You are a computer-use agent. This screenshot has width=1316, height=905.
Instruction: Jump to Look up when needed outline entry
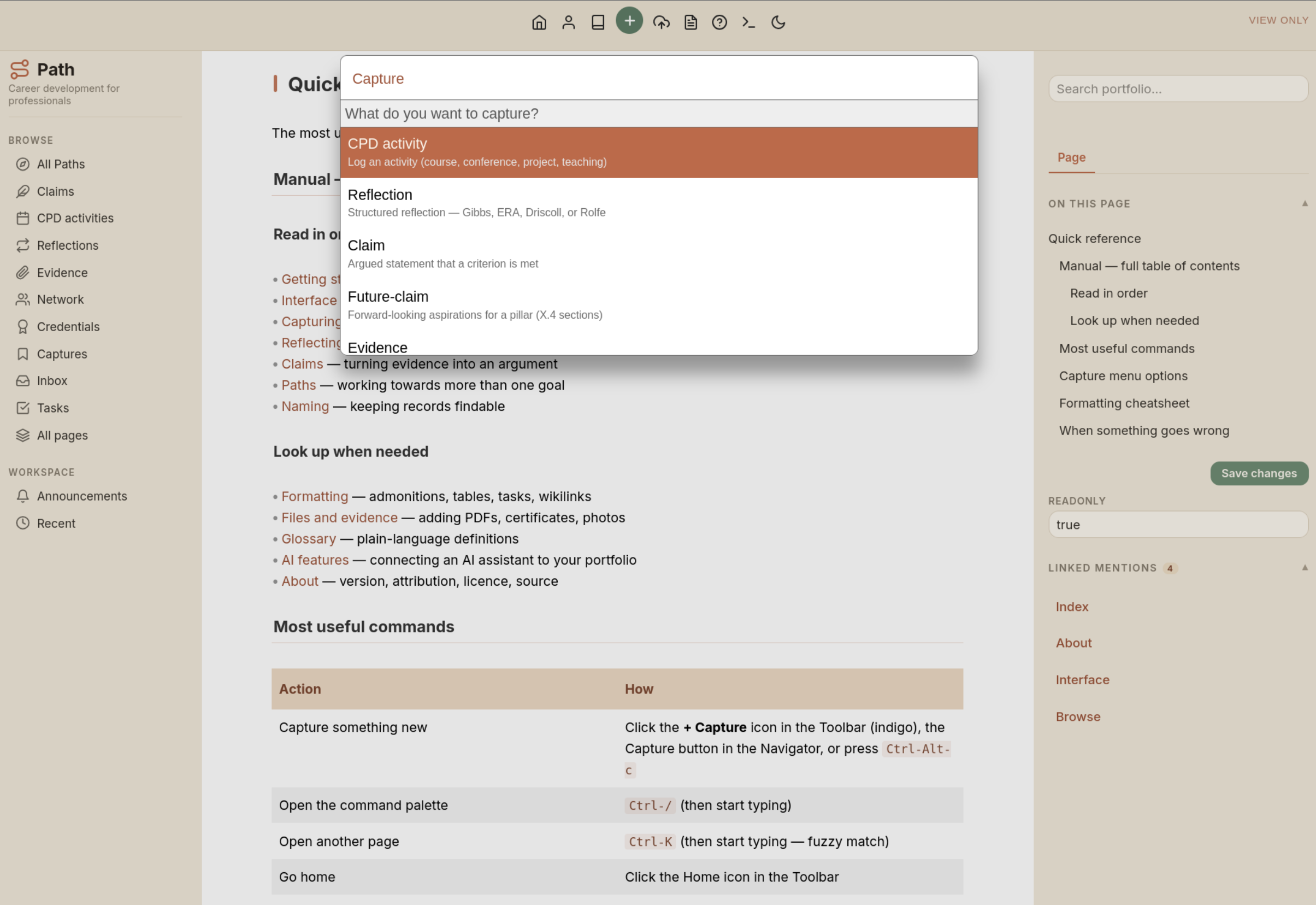point(1134,320)
